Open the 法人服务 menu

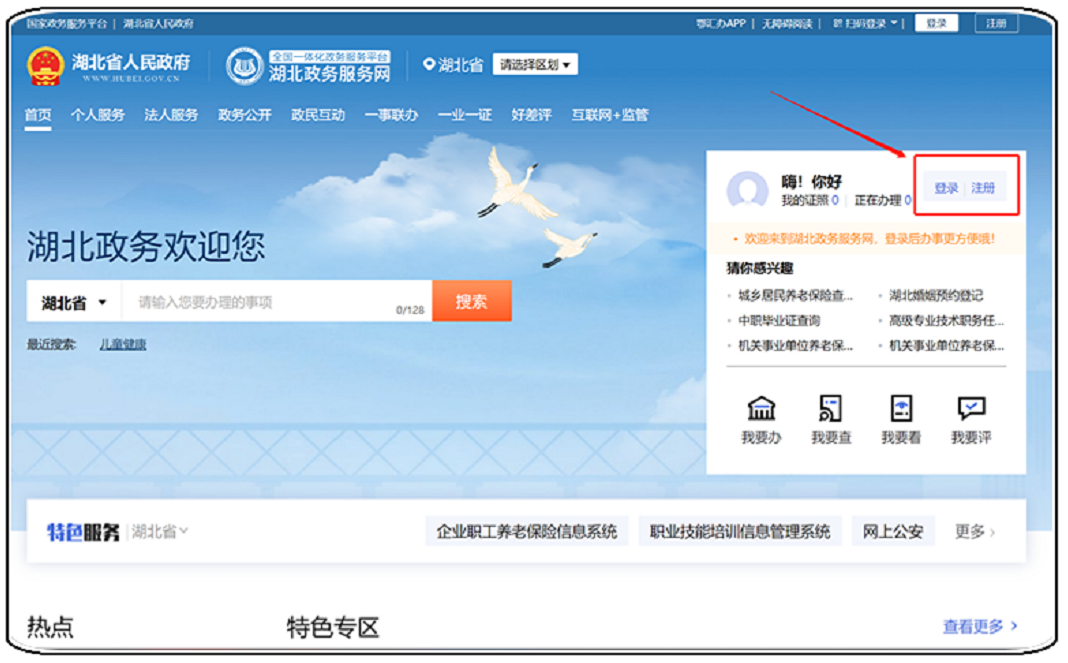[171, 114]
